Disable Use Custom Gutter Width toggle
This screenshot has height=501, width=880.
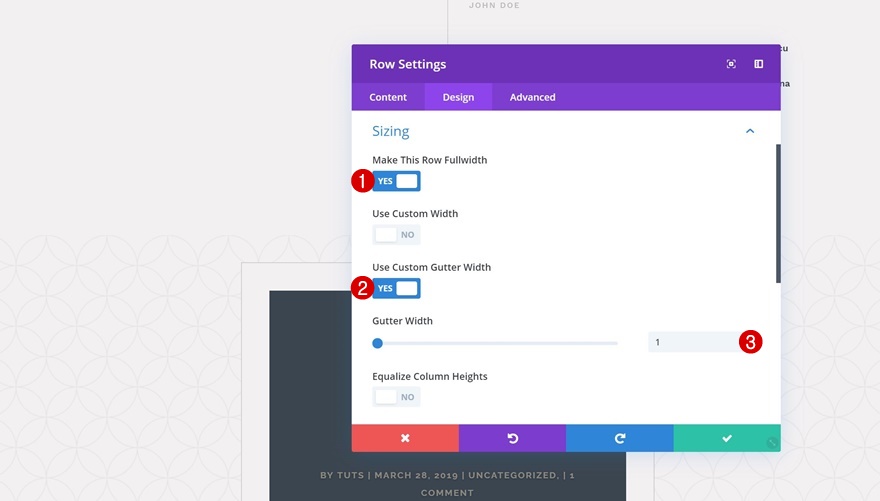pyautogui.click(x=396, y=288)
